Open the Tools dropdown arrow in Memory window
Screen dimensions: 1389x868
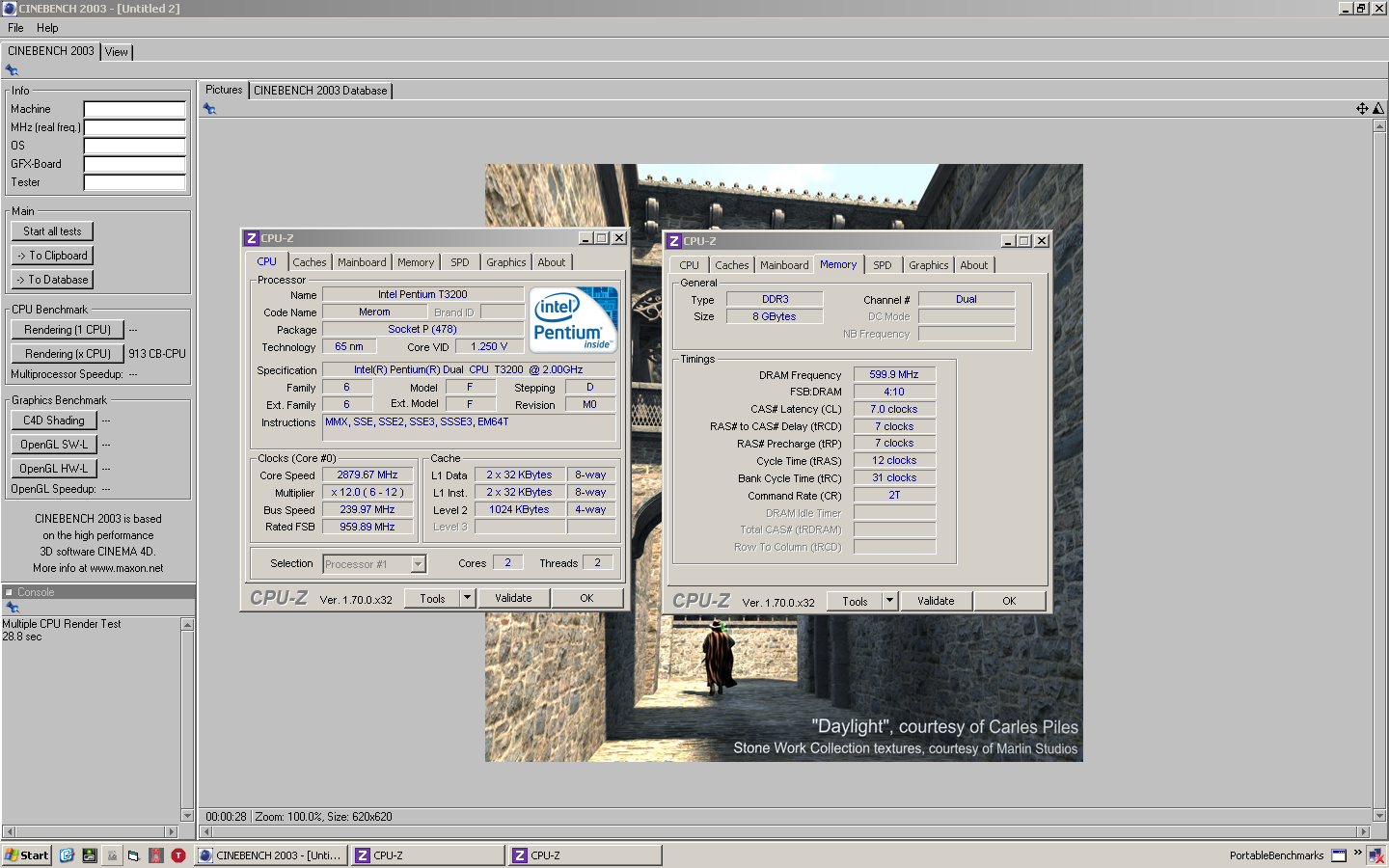tap(890, 601)
